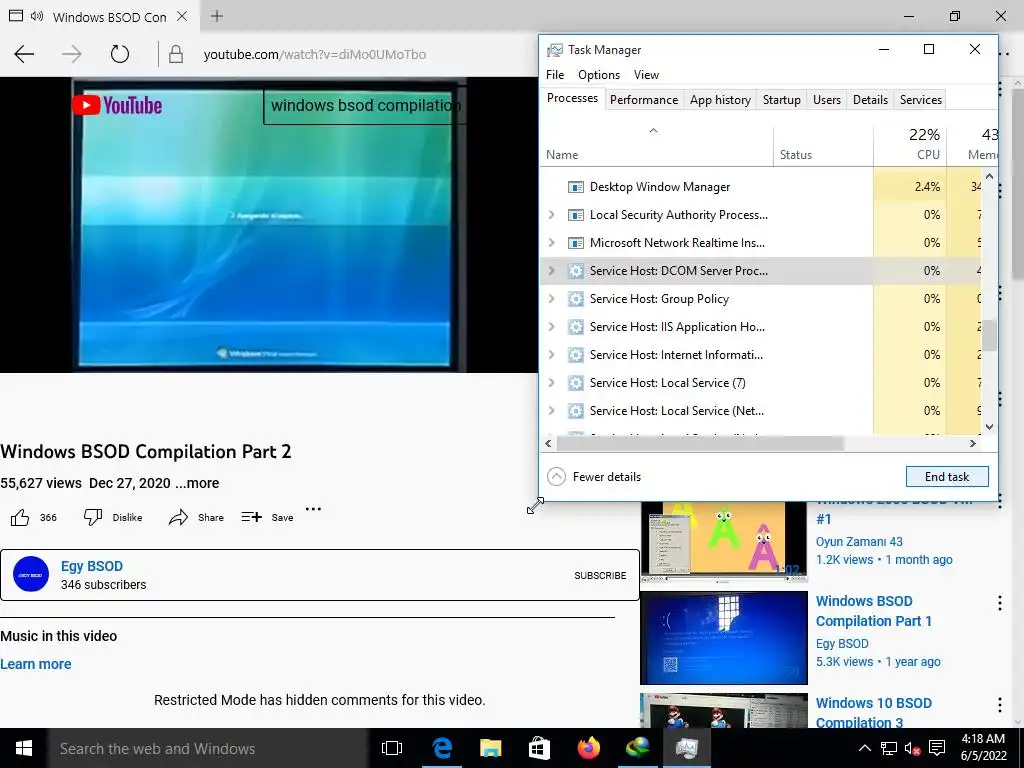Show hidden system tray icons
The height and width of the screenshot is (768, 1024).
864,748
